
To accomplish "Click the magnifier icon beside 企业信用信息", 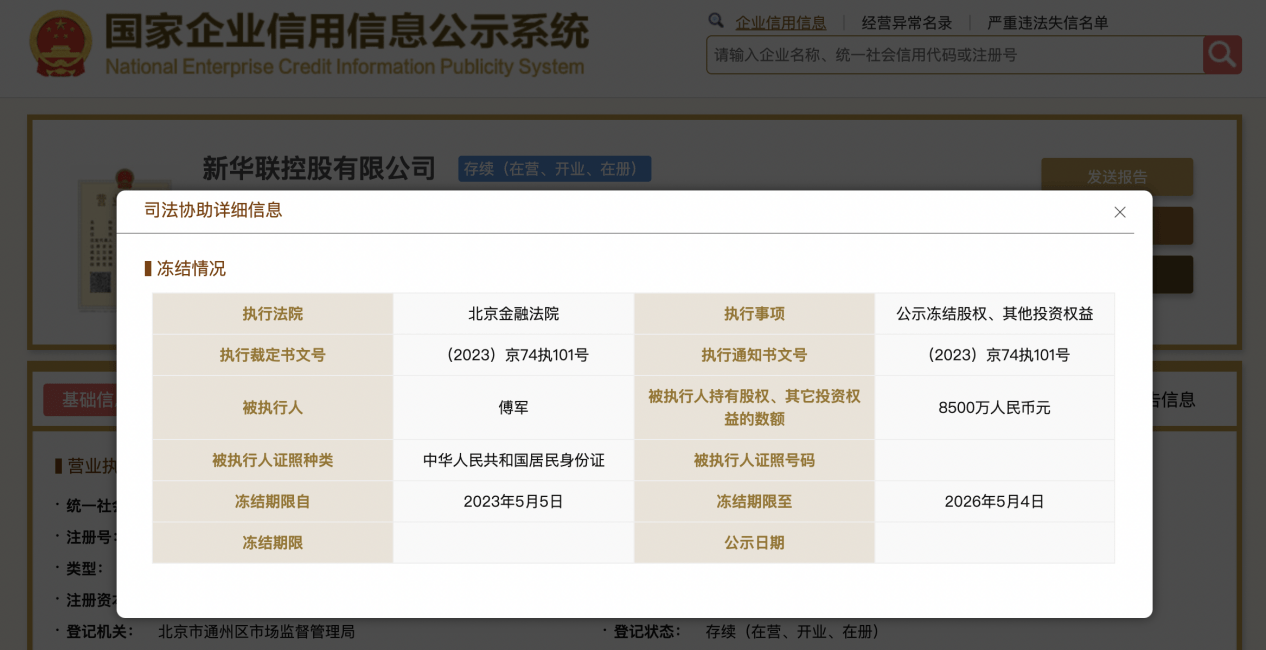I will (716, 20).
